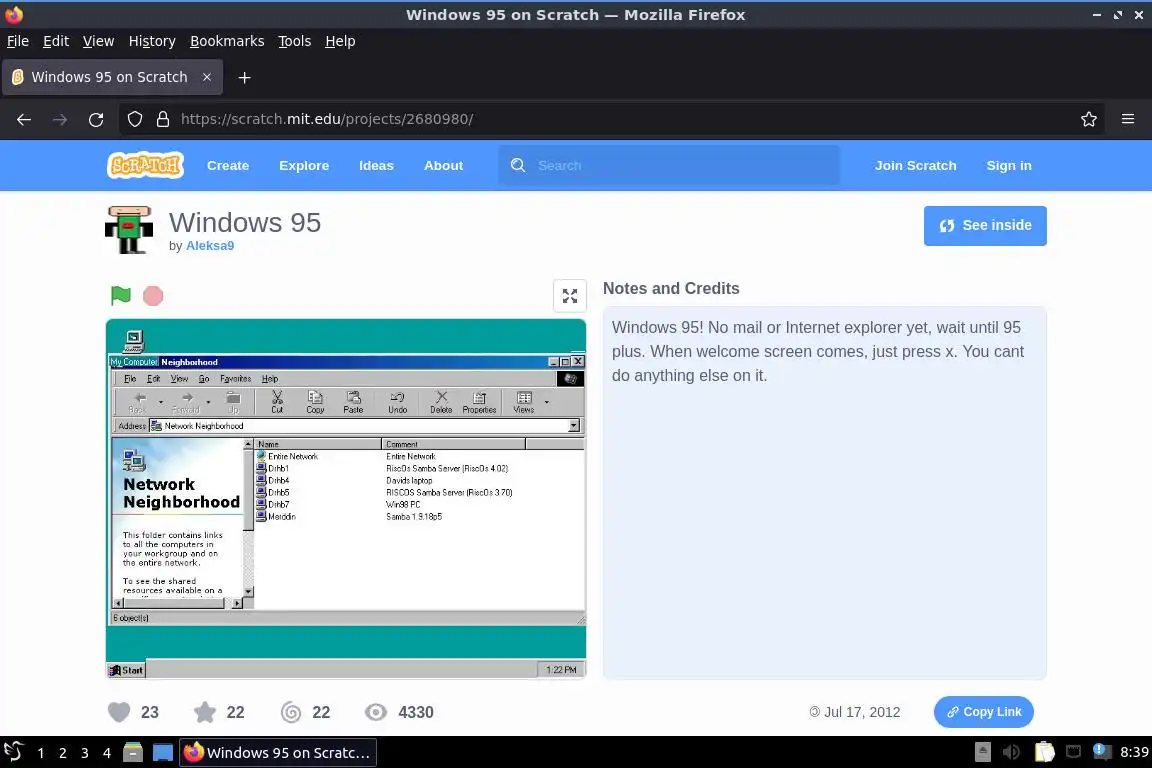Click Cut icon in project toolbar
This screenshot has height=768, width=1152.
click(x=277, y=402)
